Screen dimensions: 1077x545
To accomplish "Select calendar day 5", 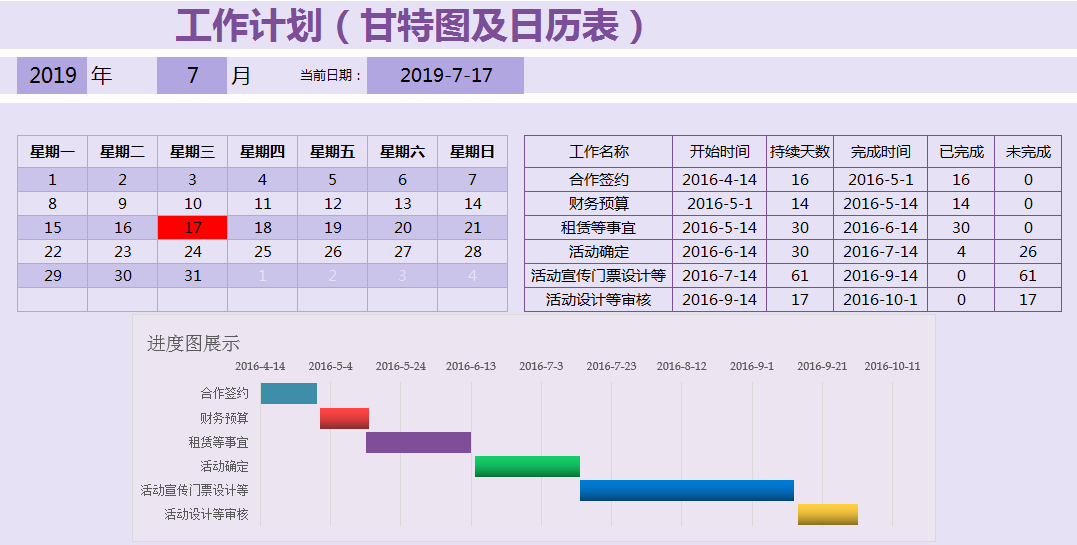I will pos(332,179).
